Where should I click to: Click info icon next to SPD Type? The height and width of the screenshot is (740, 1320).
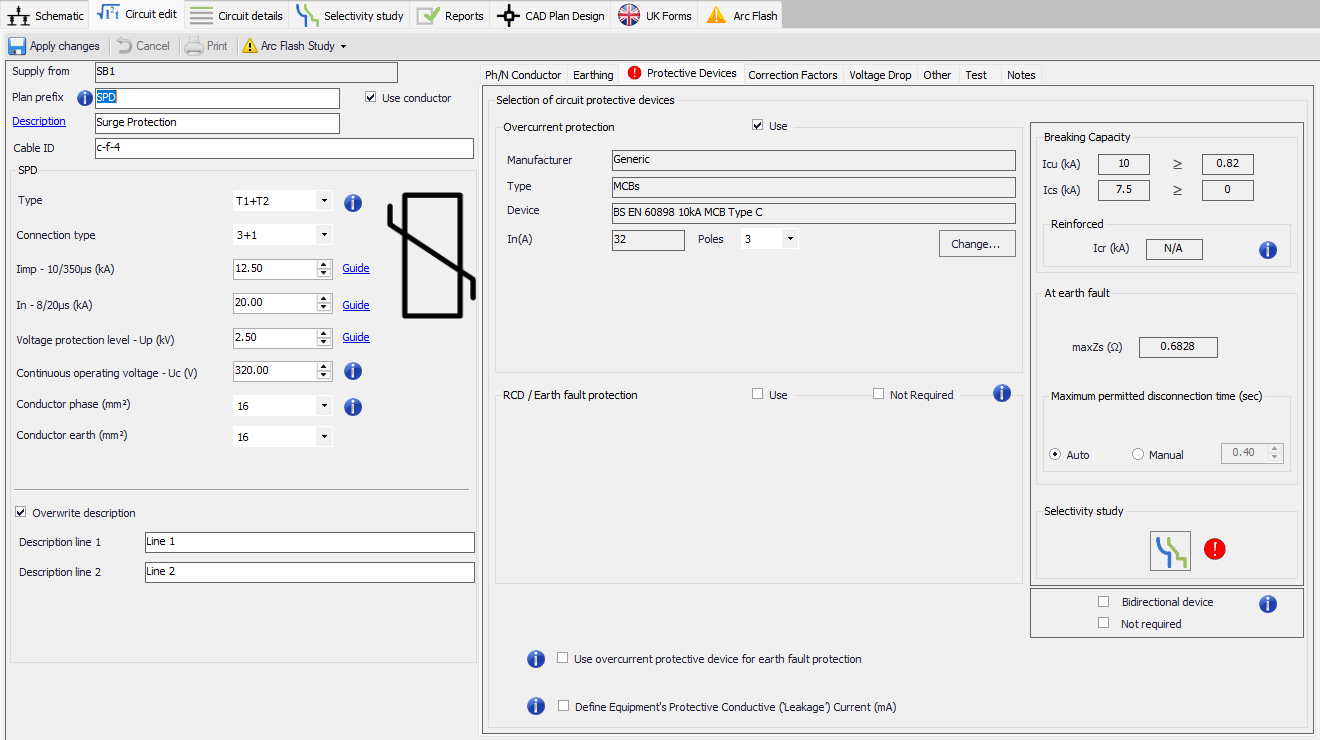click(x=353, y=203)
